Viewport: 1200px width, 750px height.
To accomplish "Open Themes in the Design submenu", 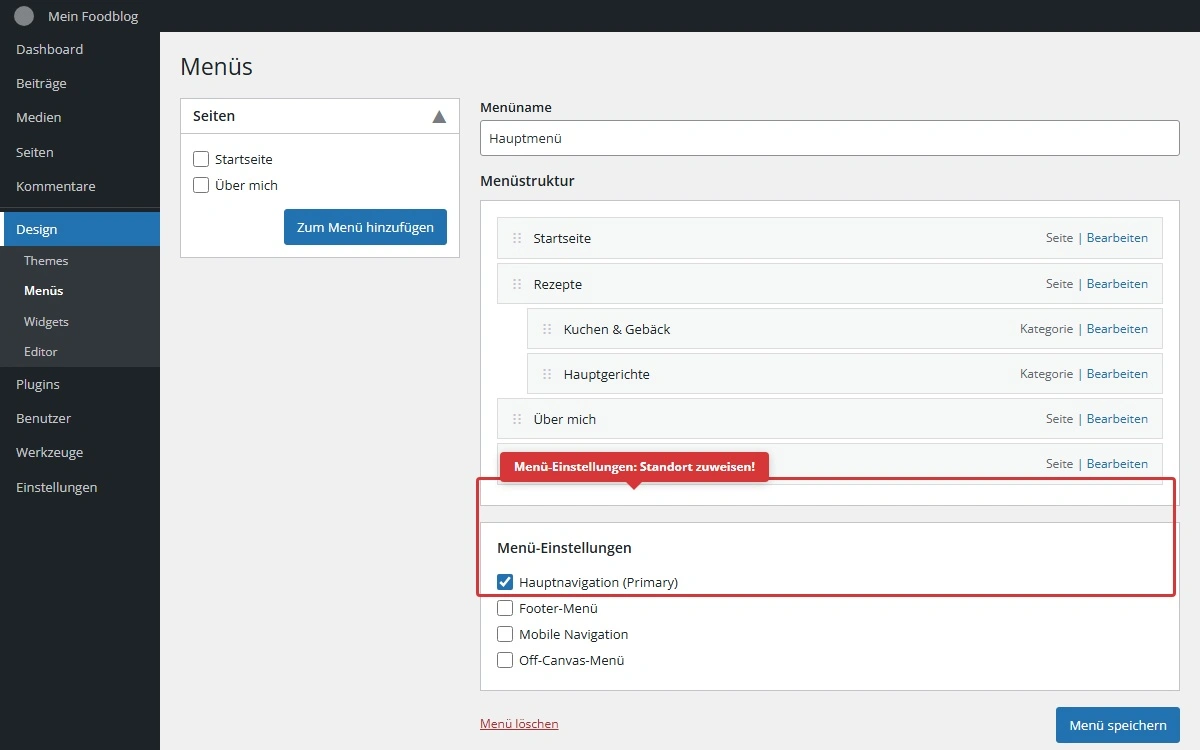I will click(46, 261).
